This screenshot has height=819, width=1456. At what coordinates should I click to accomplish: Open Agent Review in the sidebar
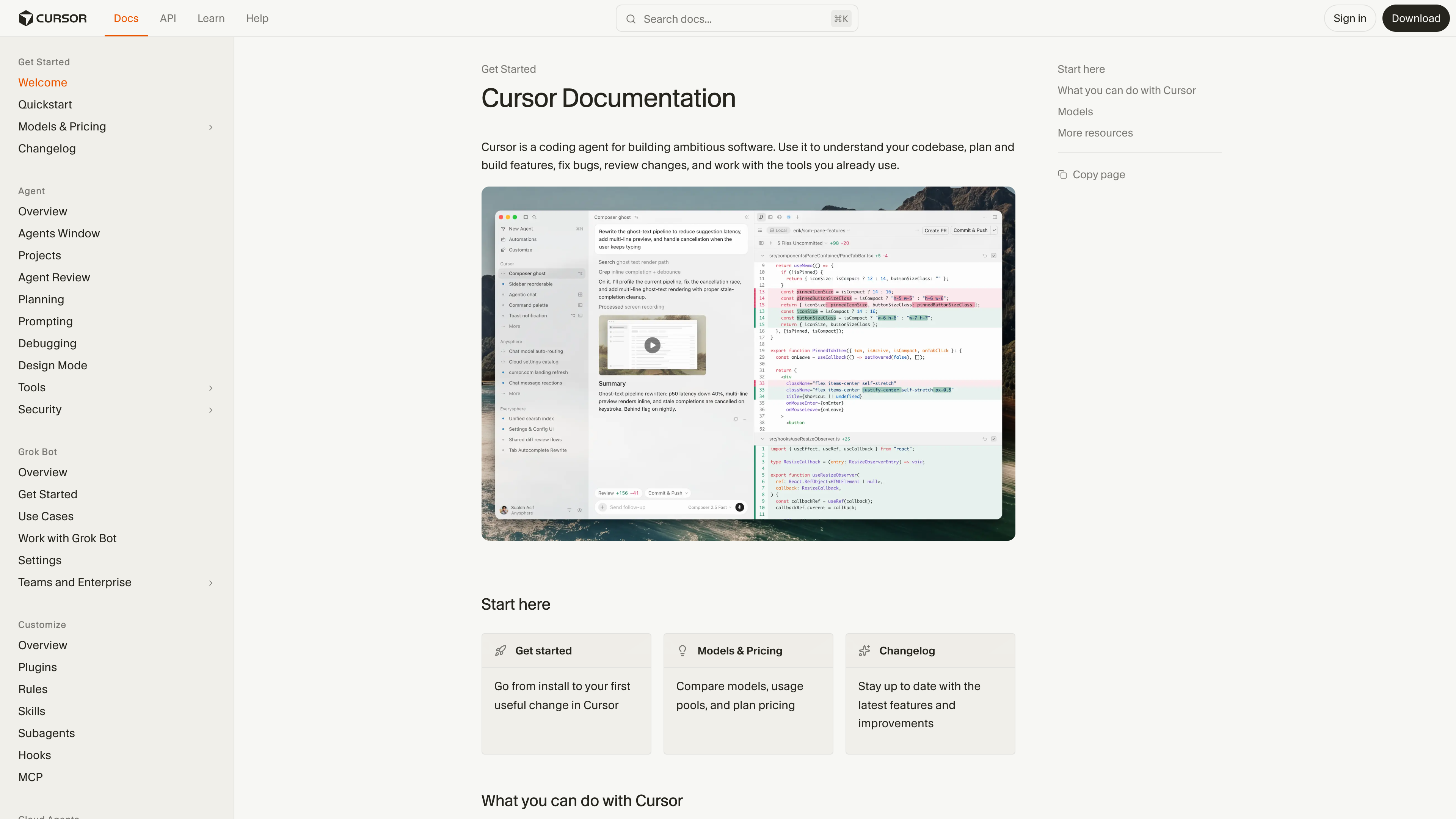pos(54,278)
